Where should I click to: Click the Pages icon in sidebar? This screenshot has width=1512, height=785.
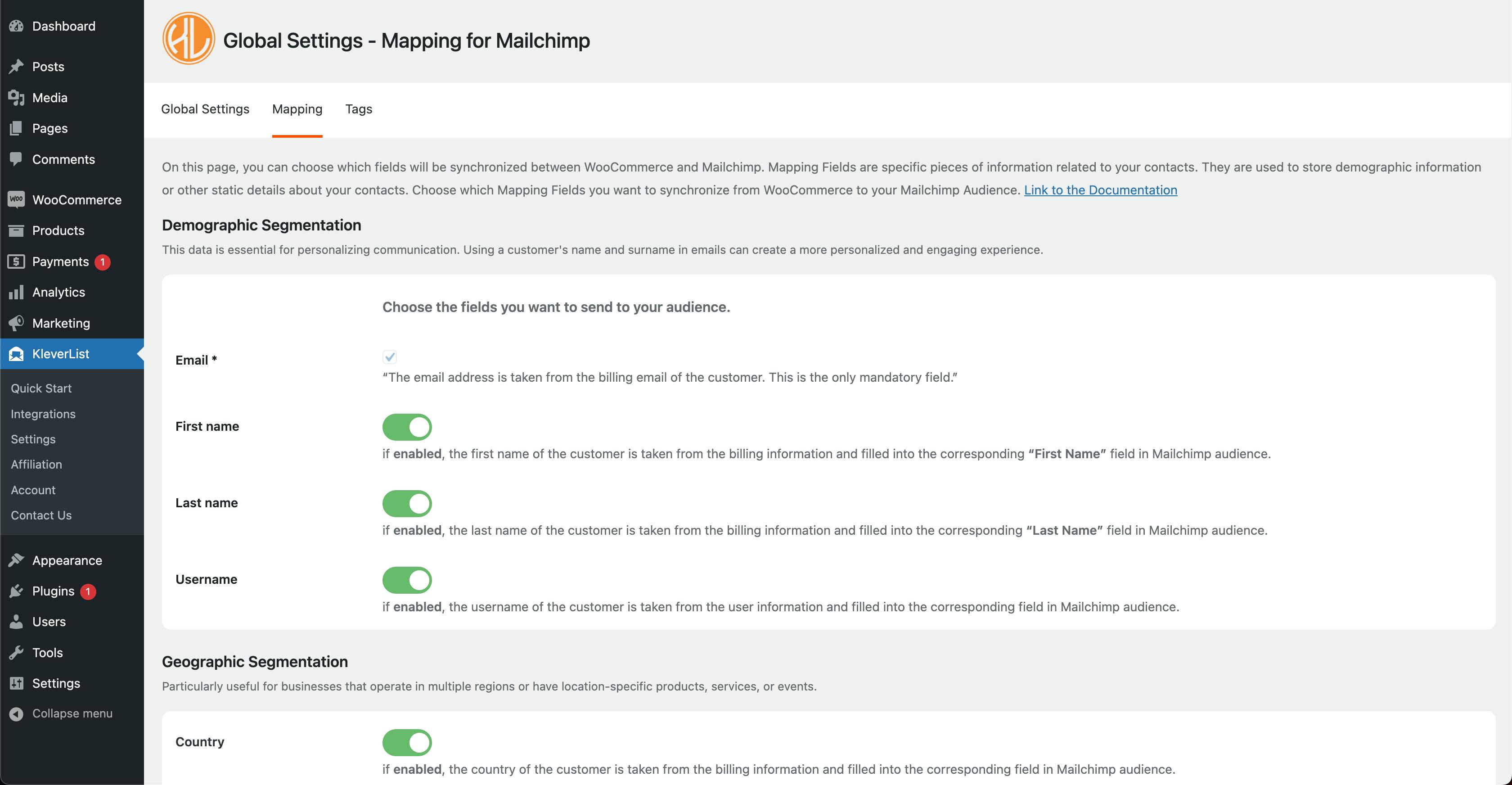17,128
